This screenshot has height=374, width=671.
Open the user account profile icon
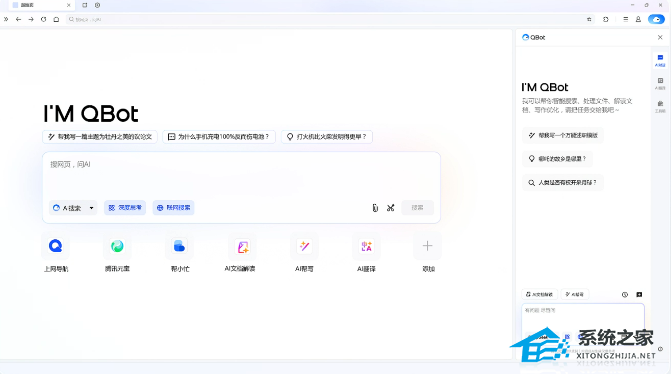pyautogui.click(x=638, y=19)
